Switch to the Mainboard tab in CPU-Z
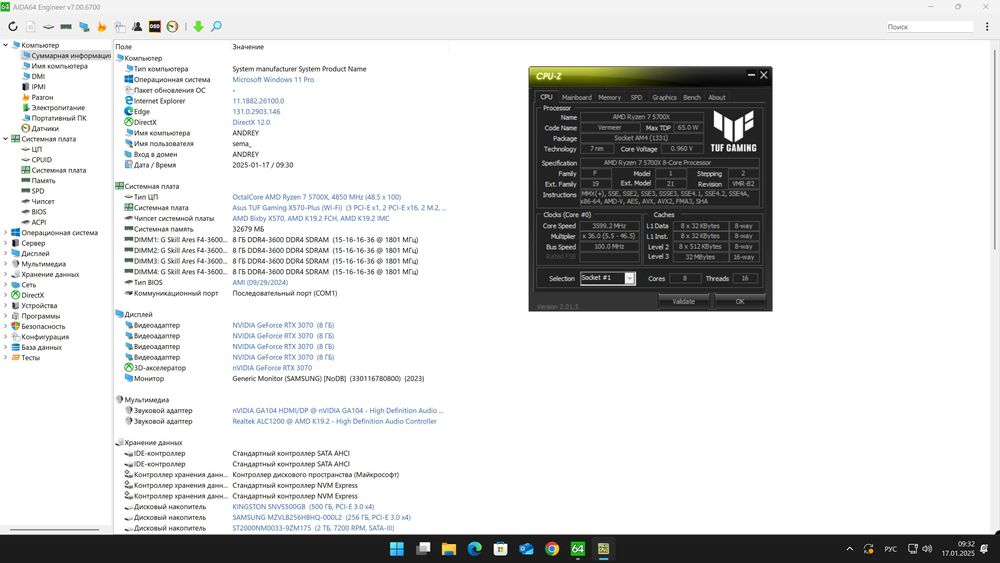This screenshot has width=1000, height=563. point(577,98)
